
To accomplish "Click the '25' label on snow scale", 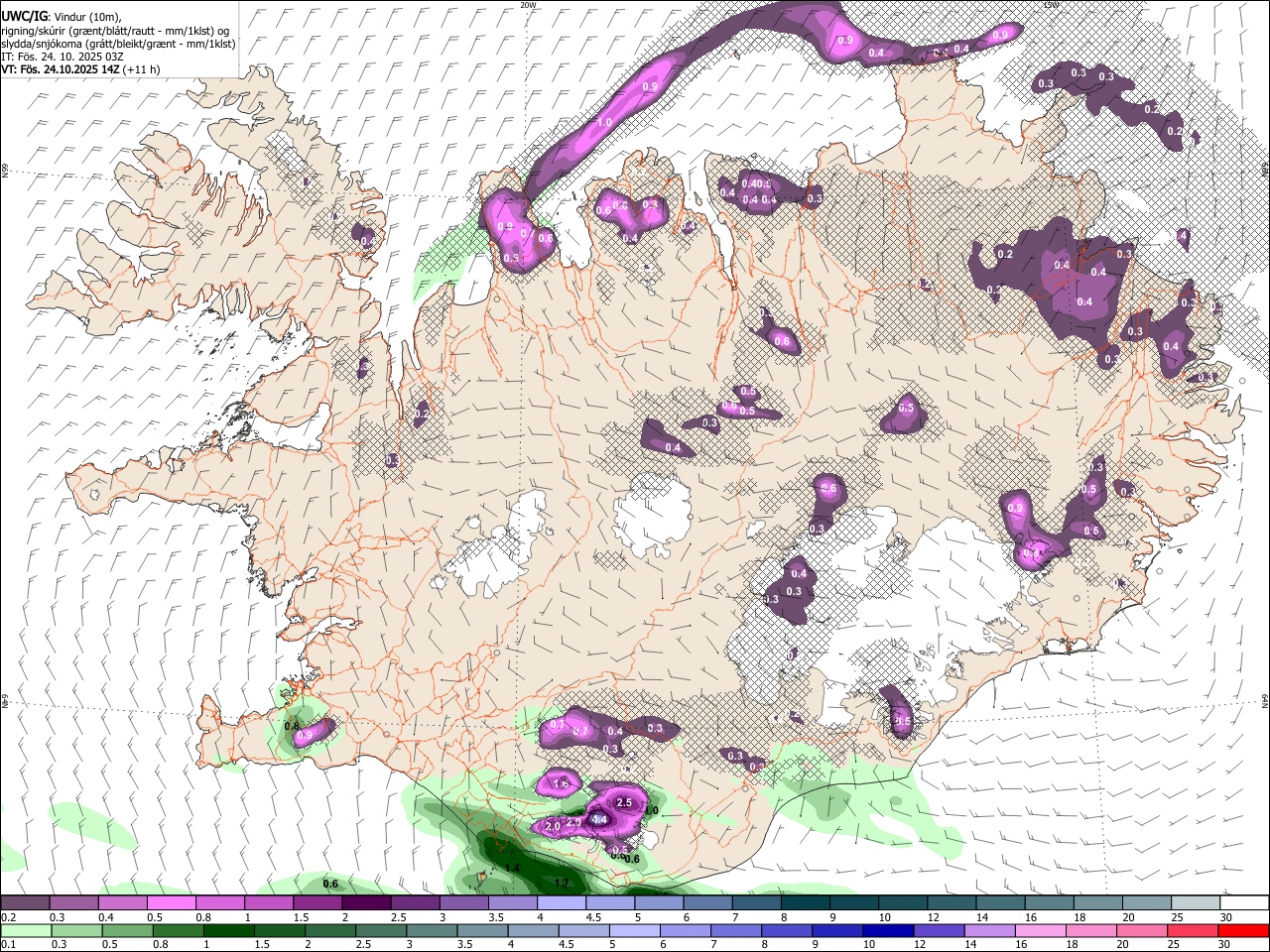I will click(1177, 917).
